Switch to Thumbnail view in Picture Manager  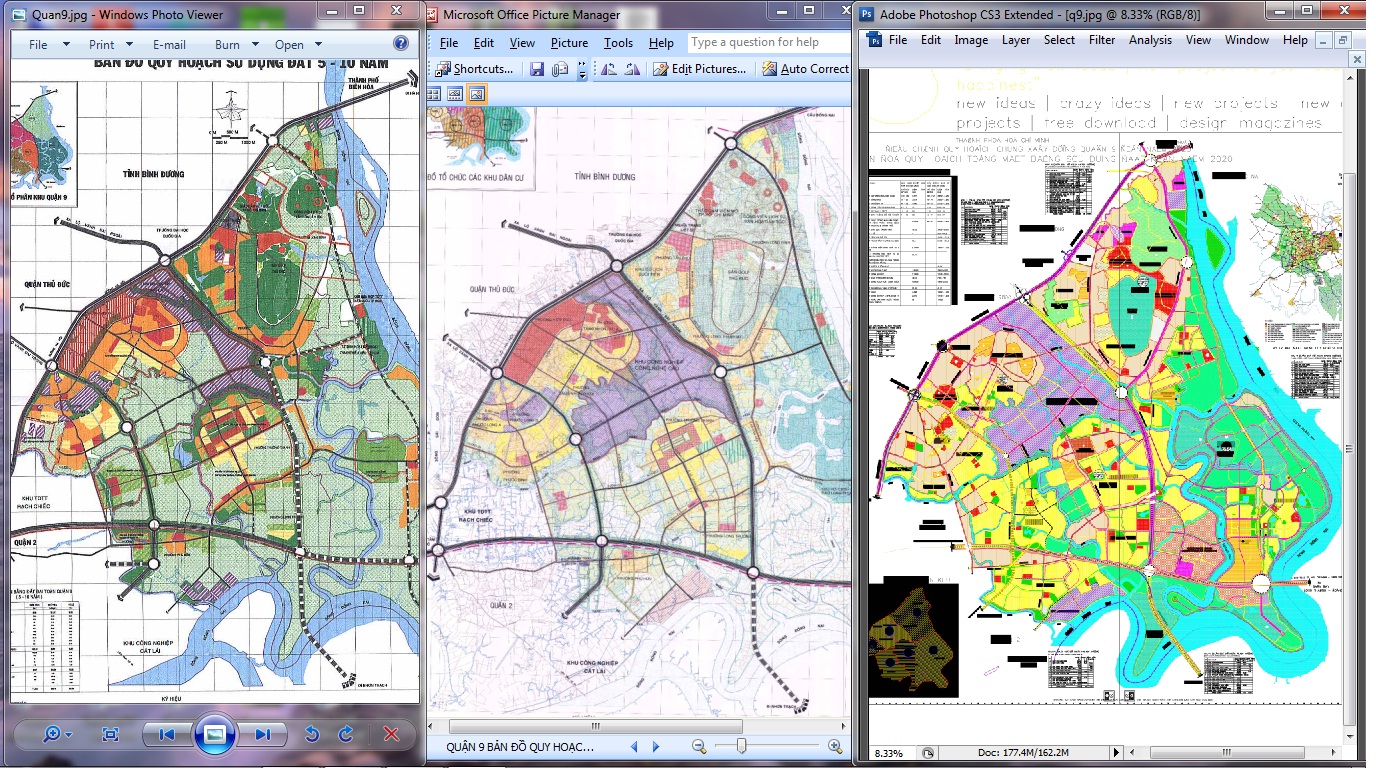[434, 94]
